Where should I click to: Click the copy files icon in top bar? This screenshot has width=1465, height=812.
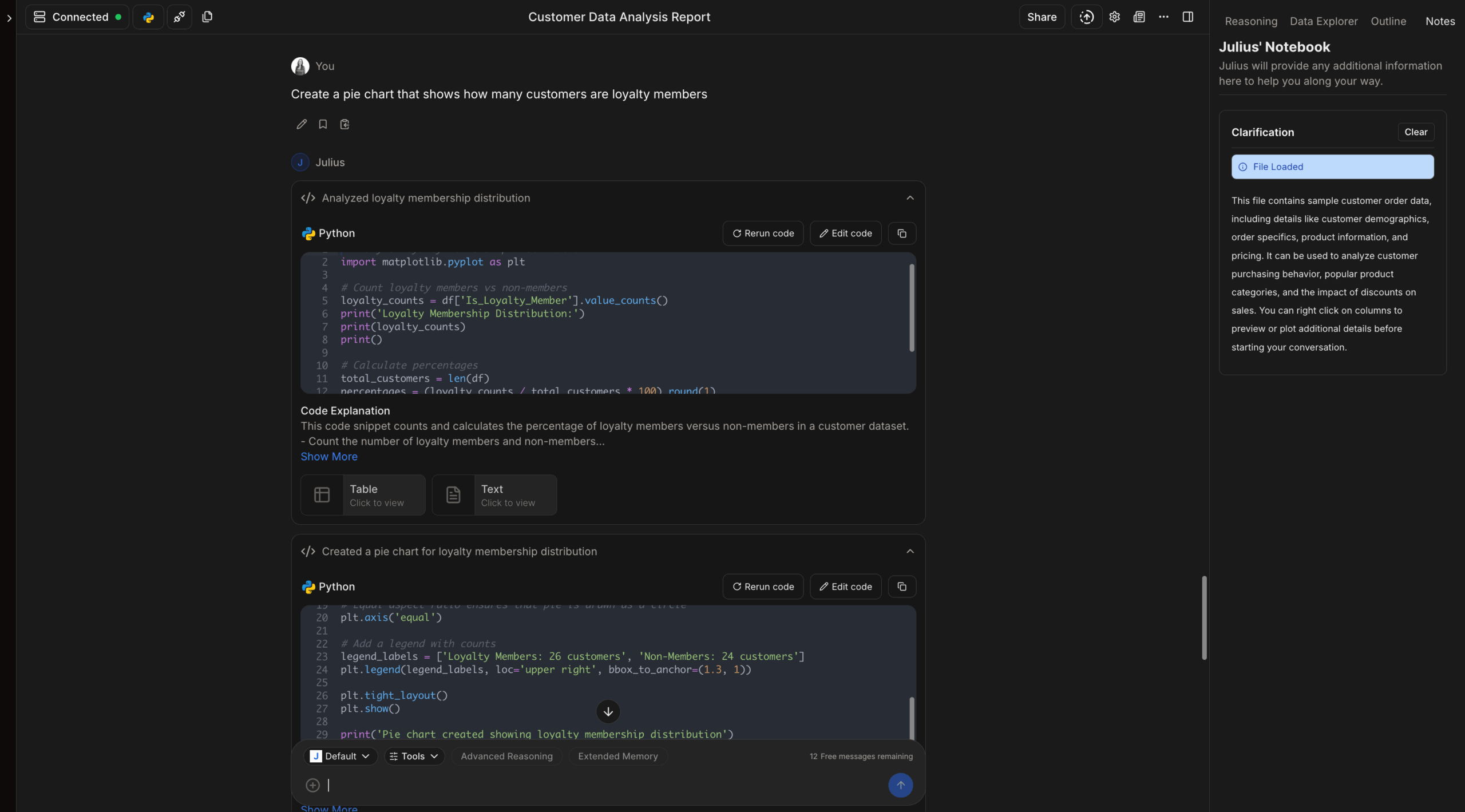click(x=207, y=17)
